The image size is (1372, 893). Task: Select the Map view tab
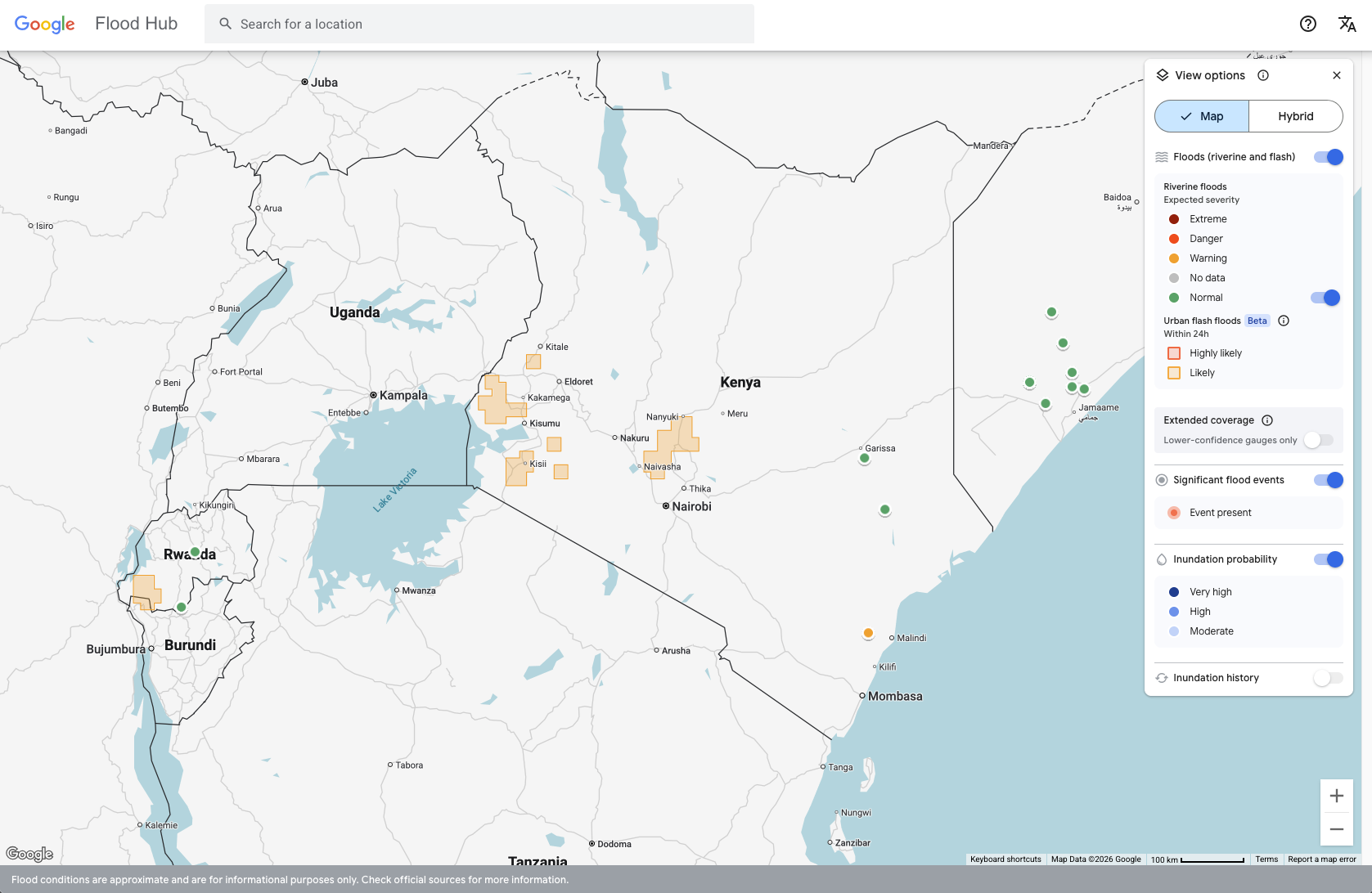[1202, 116]
